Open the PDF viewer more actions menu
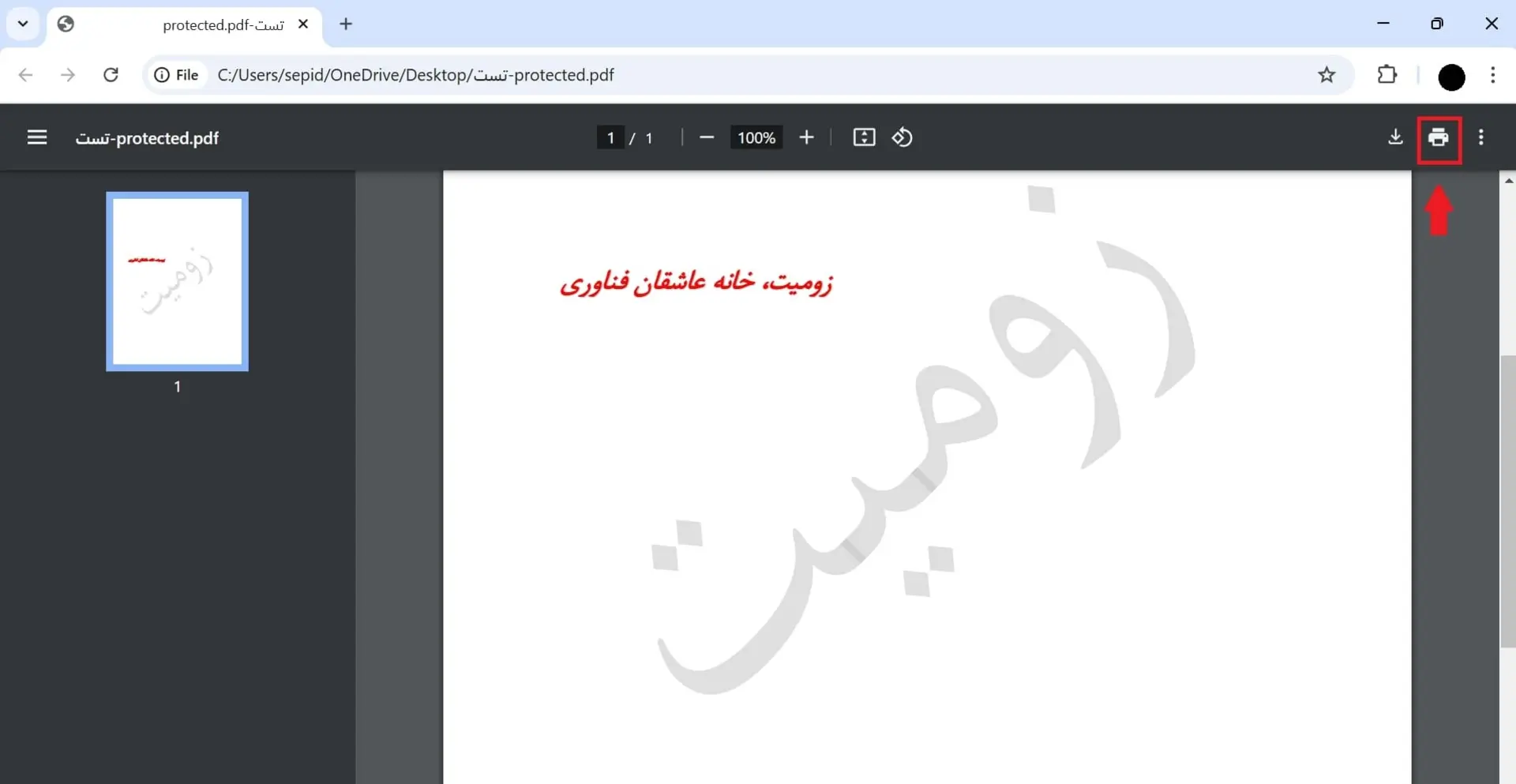The height and width of the screenshot is (784, 1516). 1481,137
